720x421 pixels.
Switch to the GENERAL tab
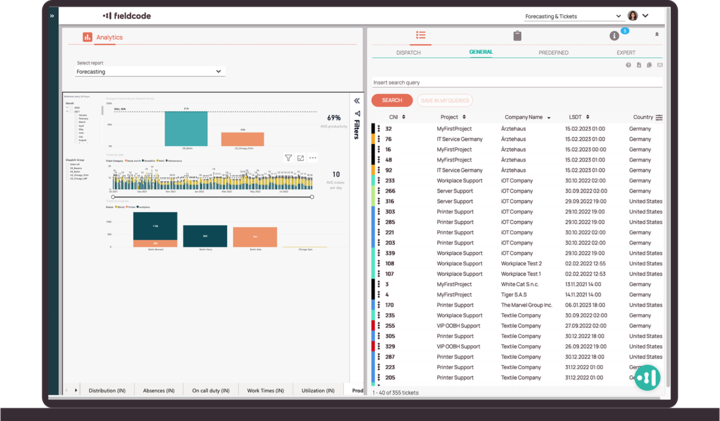click(x=481, y=52)
